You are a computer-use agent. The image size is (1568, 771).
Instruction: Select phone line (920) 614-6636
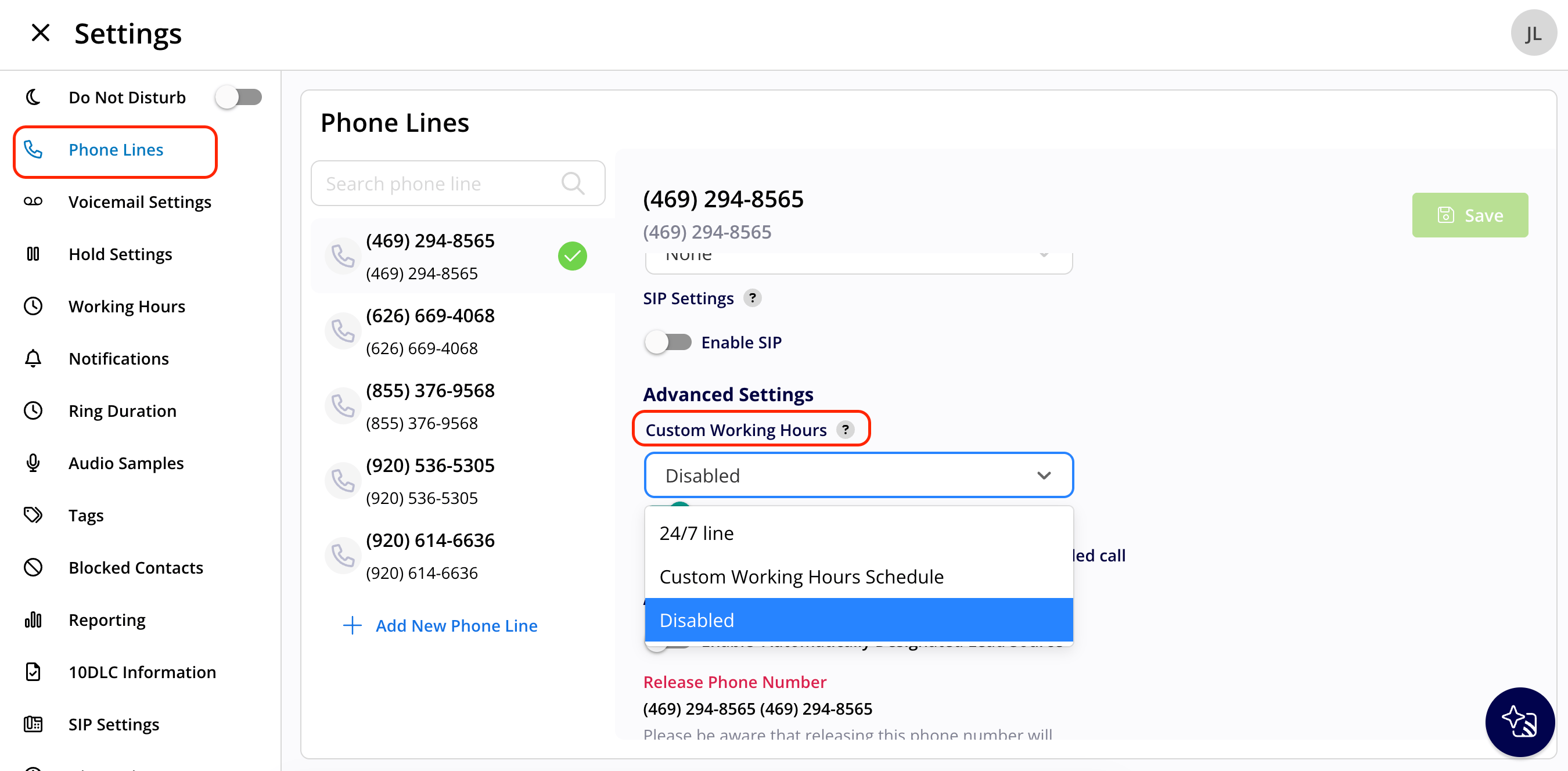click(x=463, y=556)
